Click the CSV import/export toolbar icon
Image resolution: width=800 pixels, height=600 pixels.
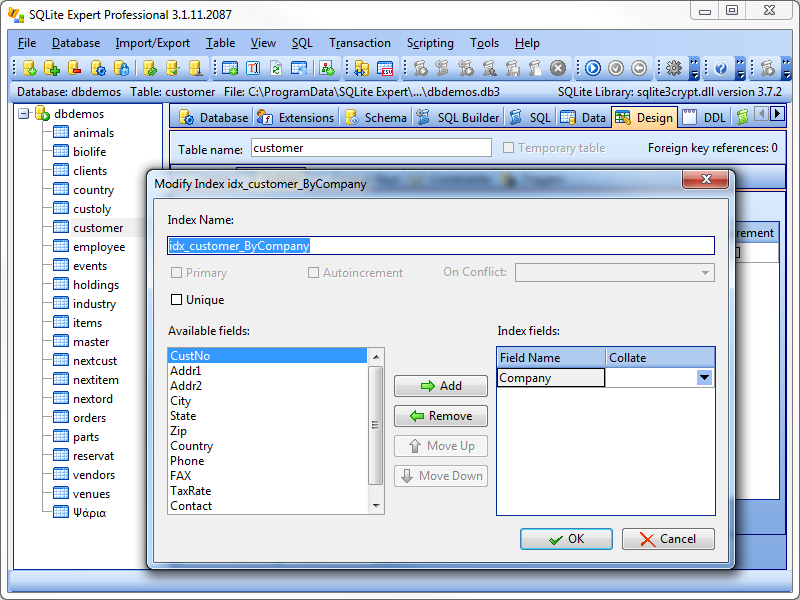385,68
